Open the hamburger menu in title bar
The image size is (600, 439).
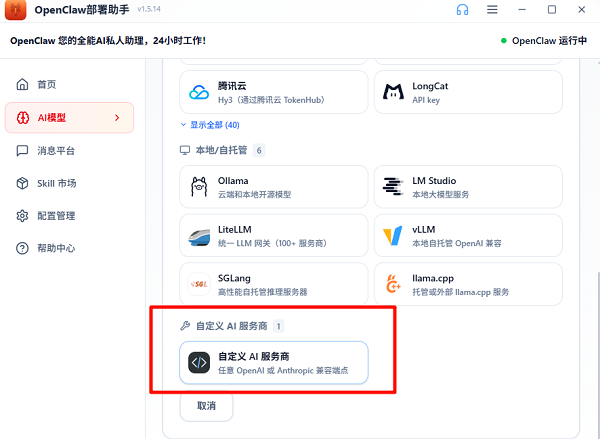tap(492, 10)
